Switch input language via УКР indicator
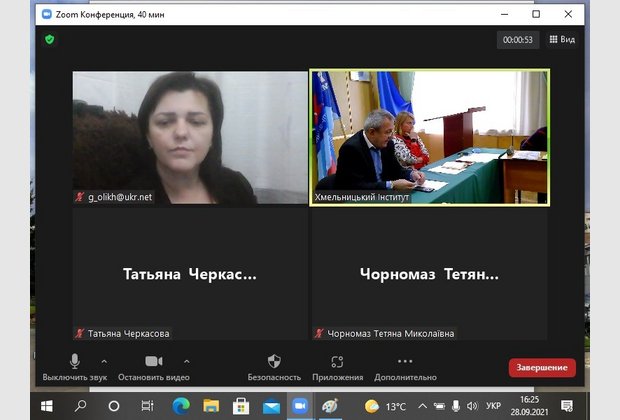 coord(493,406)
